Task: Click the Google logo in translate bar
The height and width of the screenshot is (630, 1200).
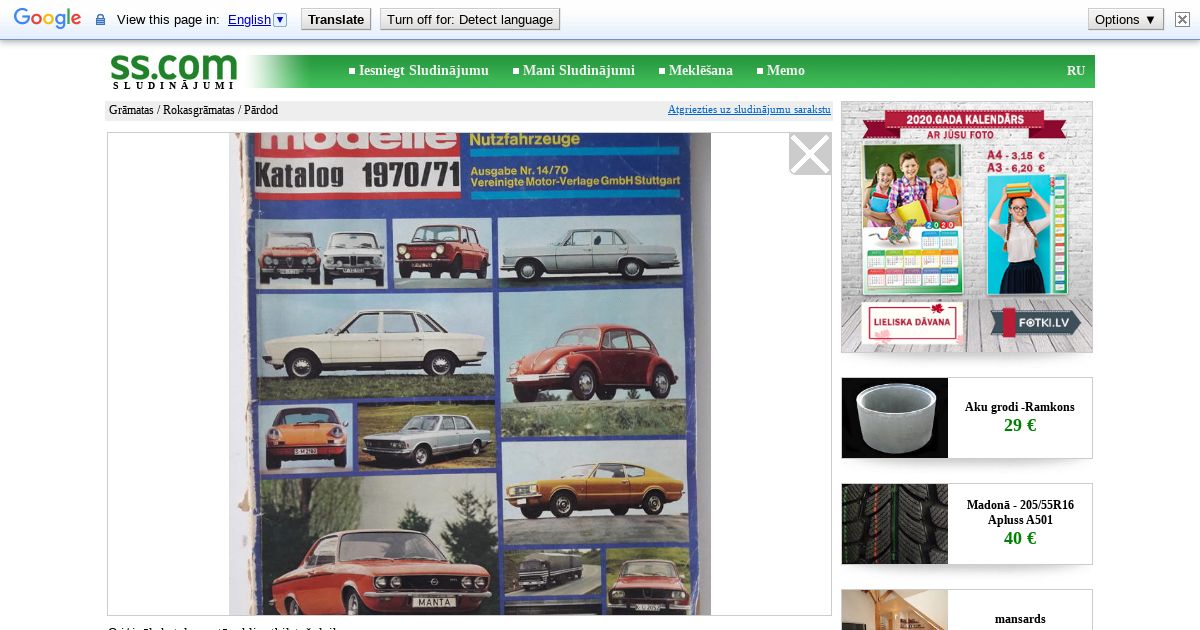Action: click(47, 19)
